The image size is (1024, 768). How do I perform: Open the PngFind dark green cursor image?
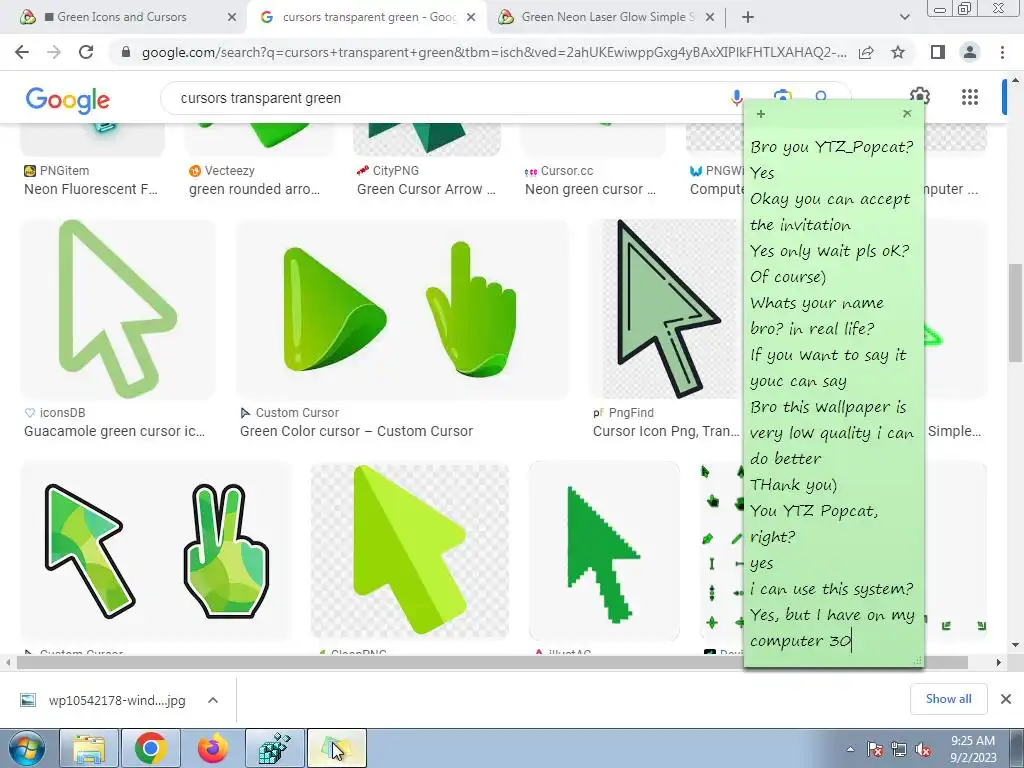[665, 309]
